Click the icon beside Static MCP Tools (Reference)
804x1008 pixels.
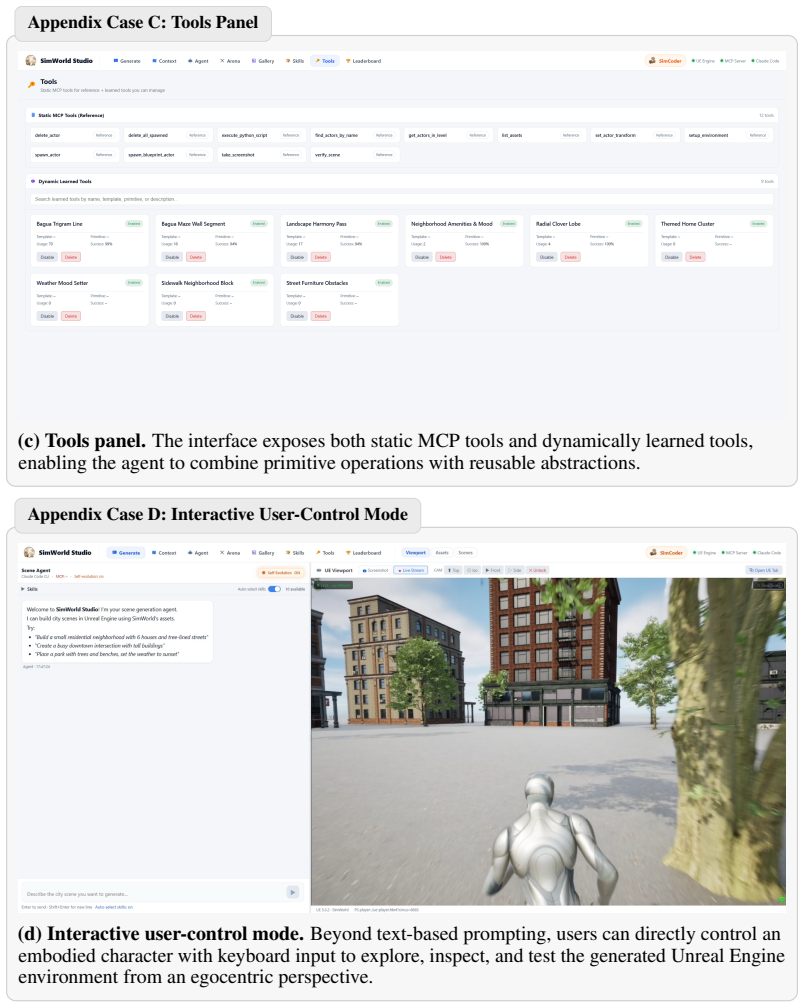tap(33, 115)
